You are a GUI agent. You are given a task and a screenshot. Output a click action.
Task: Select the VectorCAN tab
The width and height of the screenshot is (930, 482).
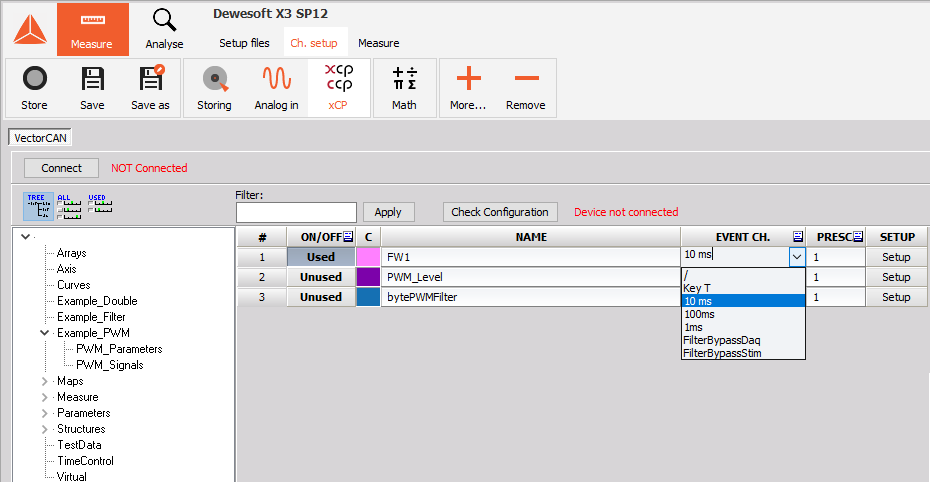point(40,138)
